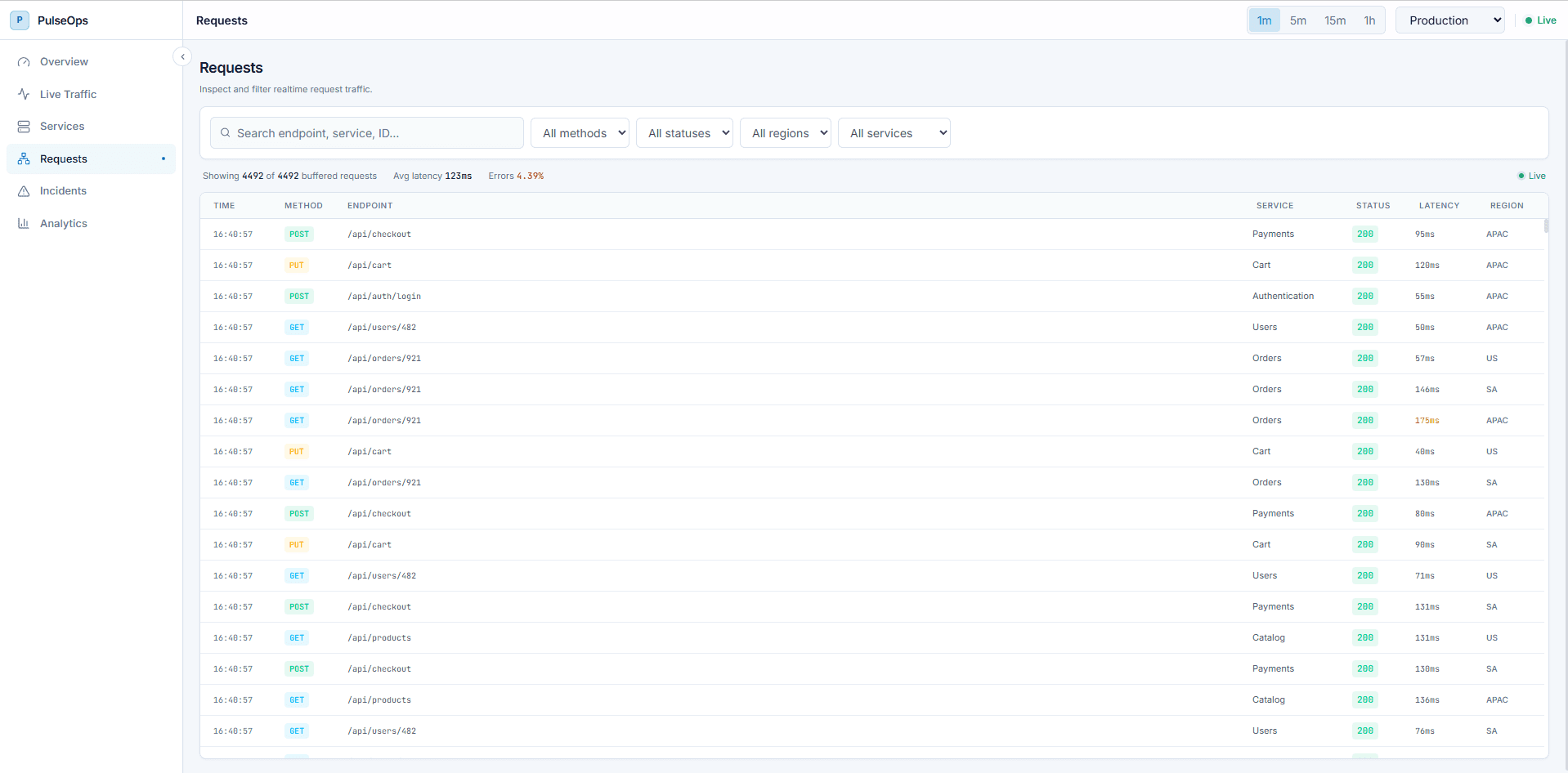Focus the Search endpoint input field
Screen dimensions: 1568x773
pos(367,133)
